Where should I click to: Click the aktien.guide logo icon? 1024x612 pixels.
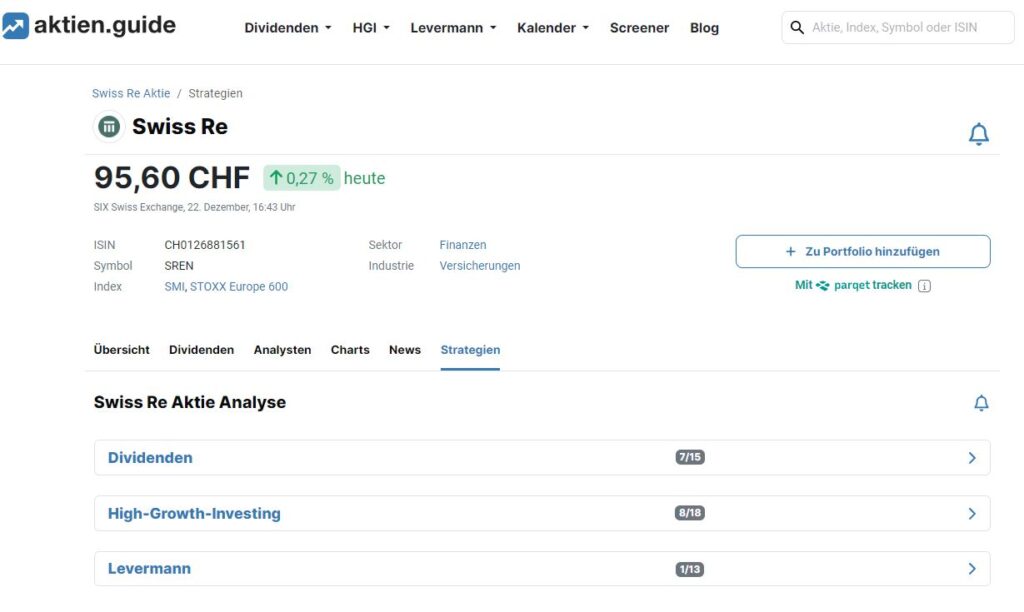tap(15, 26)
